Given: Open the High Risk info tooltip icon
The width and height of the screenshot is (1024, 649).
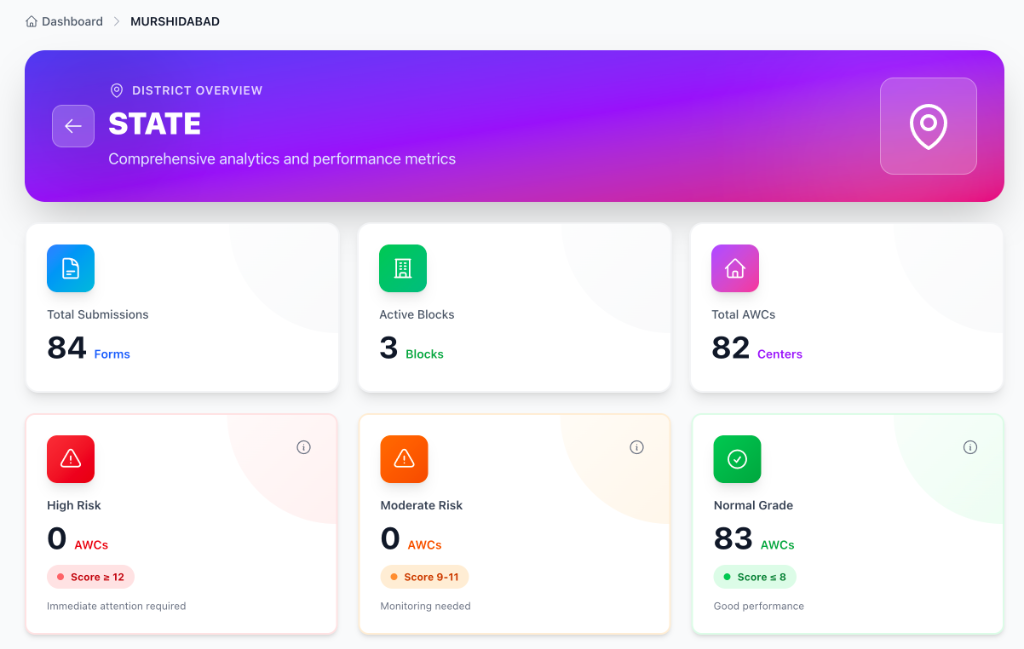Looking at the screenshot, I should click(304, 447).
